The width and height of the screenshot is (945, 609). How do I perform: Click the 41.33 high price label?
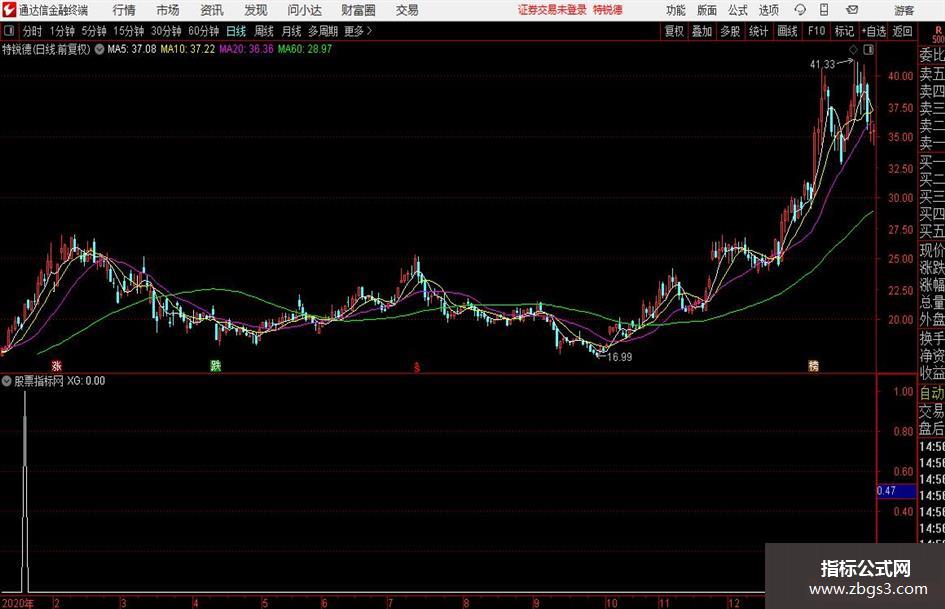coord(822,65)
